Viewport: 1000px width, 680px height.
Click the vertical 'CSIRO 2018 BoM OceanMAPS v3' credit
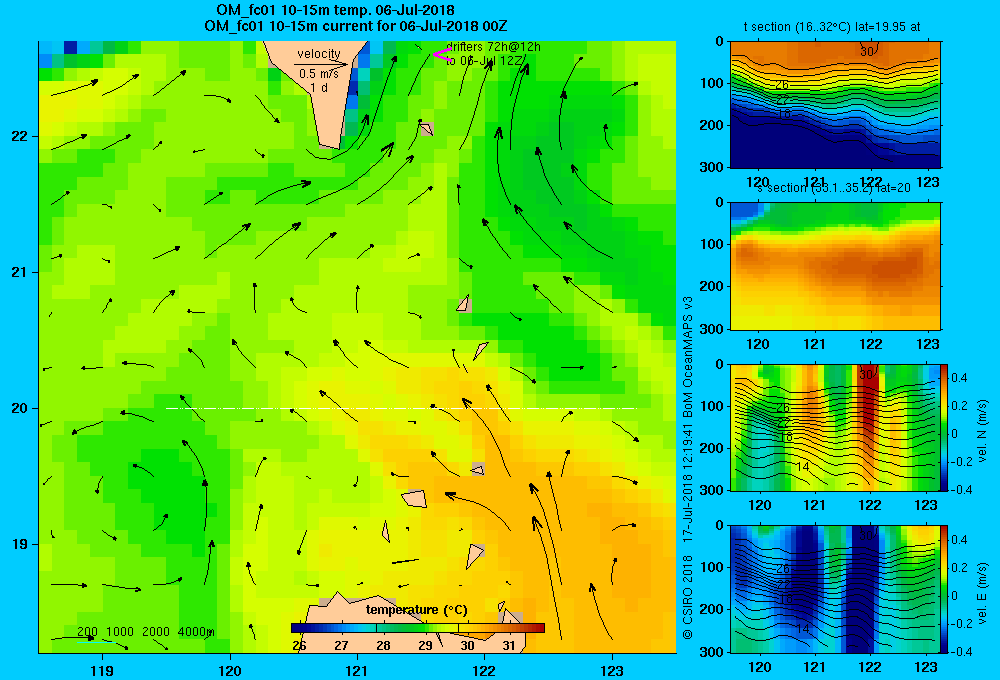(x=688, y=467)
